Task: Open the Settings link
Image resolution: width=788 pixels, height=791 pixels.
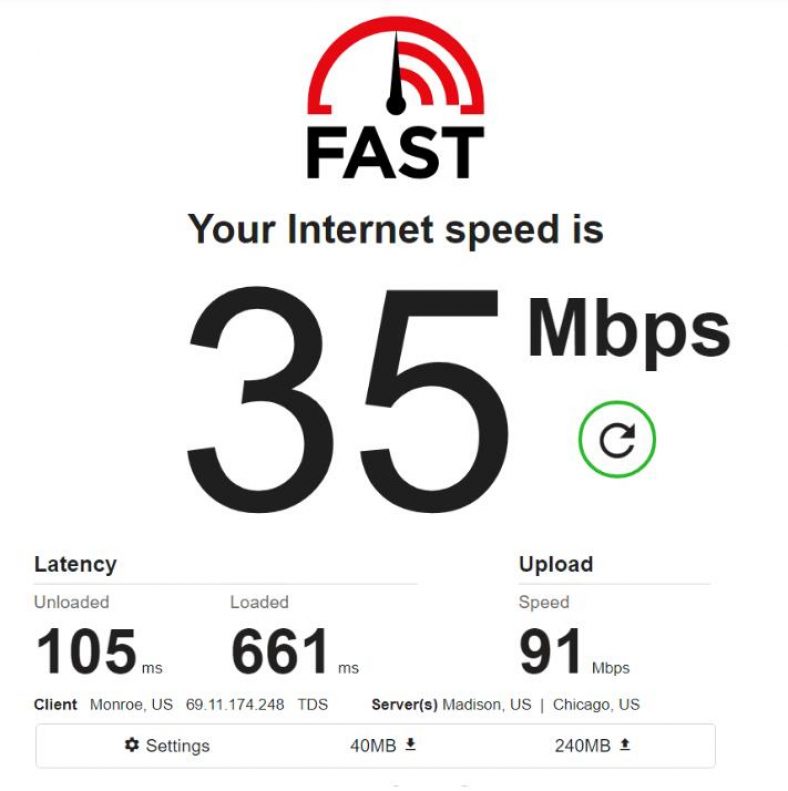Action: pos(167,745)
